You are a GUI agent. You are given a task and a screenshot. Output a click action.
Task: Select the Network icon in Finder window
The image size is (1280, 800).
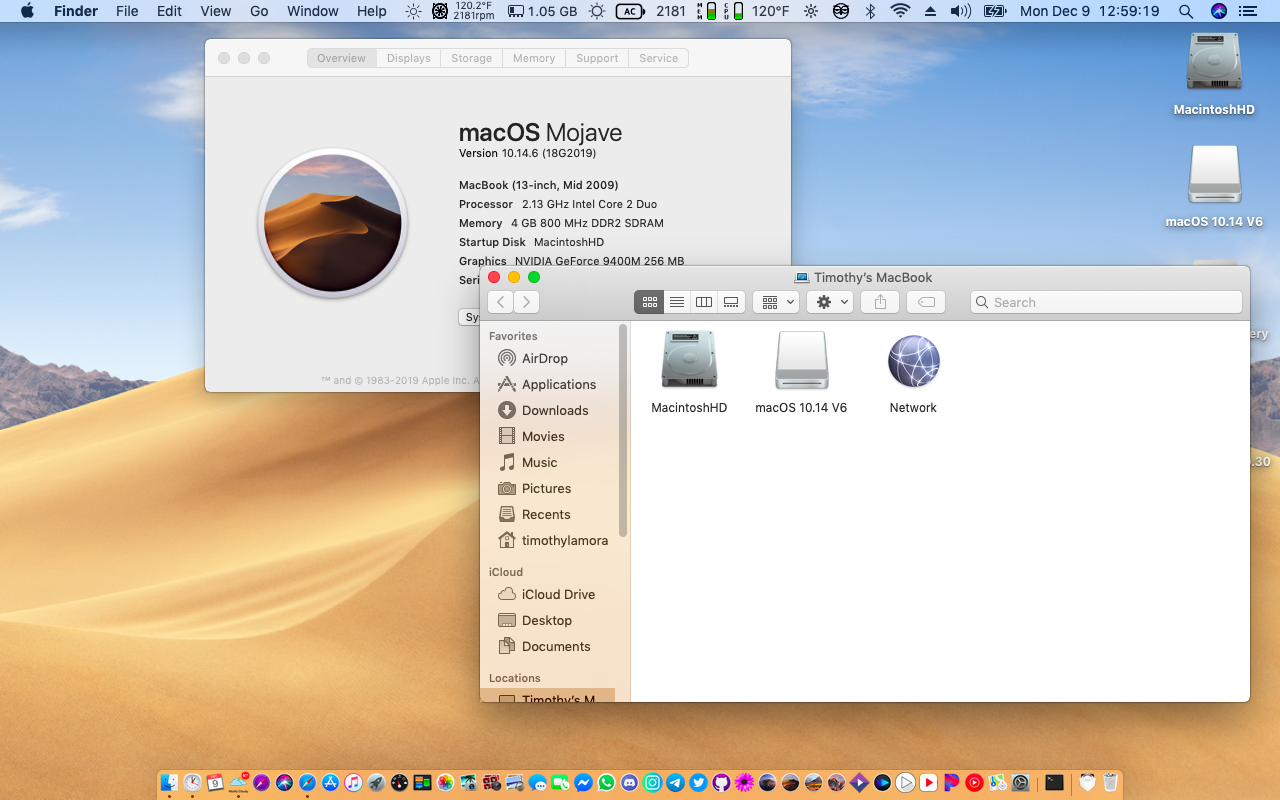tap(913, 372)
